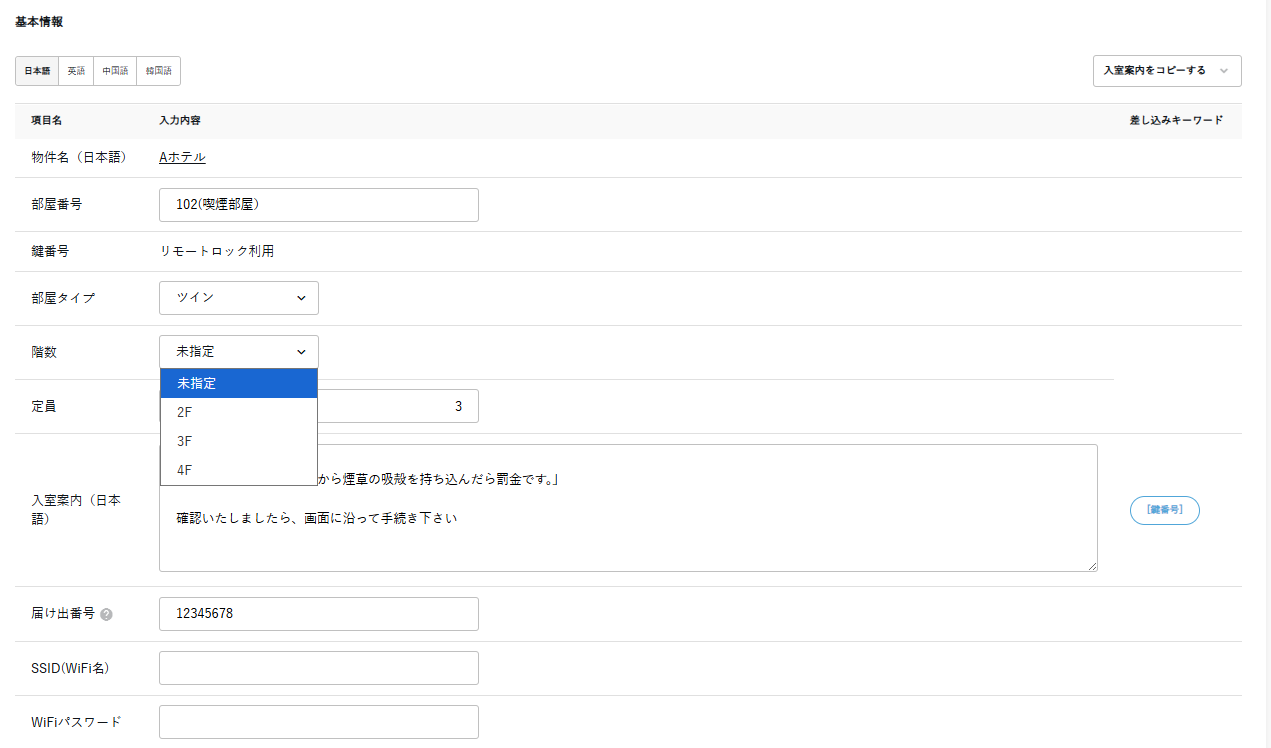
Task: Expand the 部屋タイプ ツイン dropdown
Action: [x=238, y=298]
